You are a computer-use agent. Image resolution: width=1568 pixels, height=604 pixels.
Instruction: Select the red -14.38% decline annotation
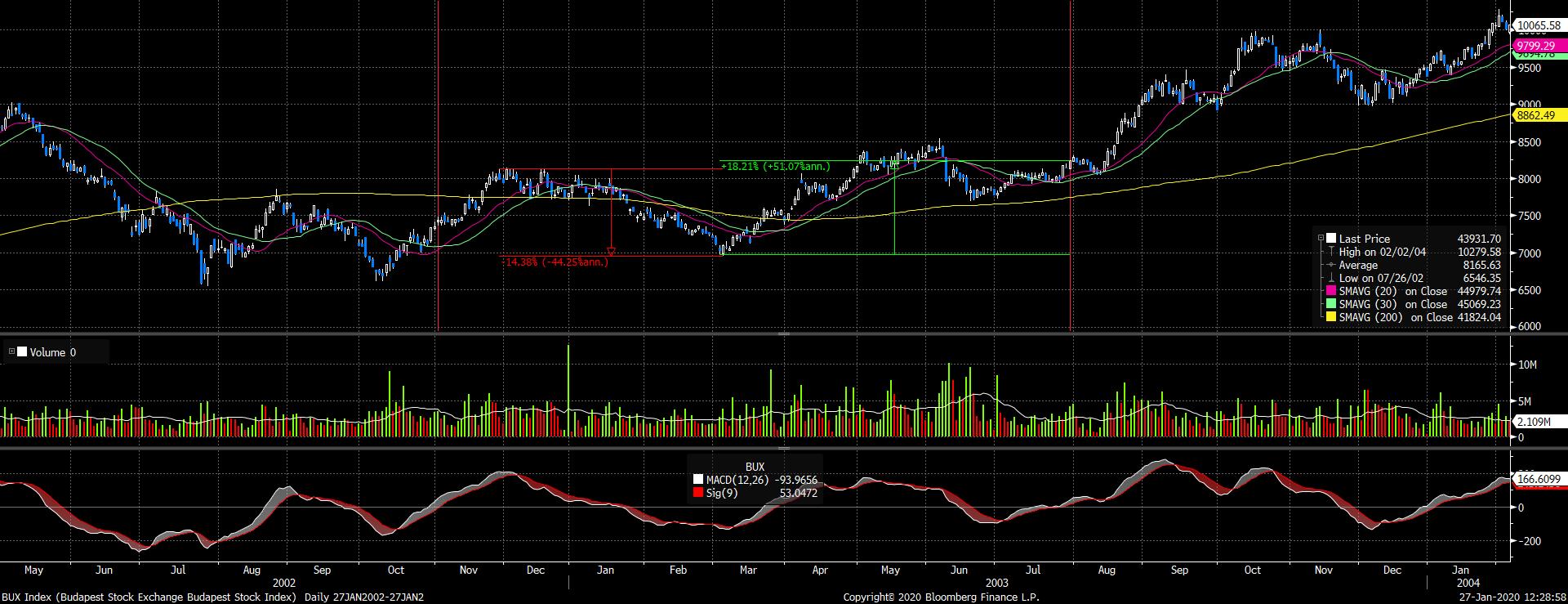click(555, 262)
